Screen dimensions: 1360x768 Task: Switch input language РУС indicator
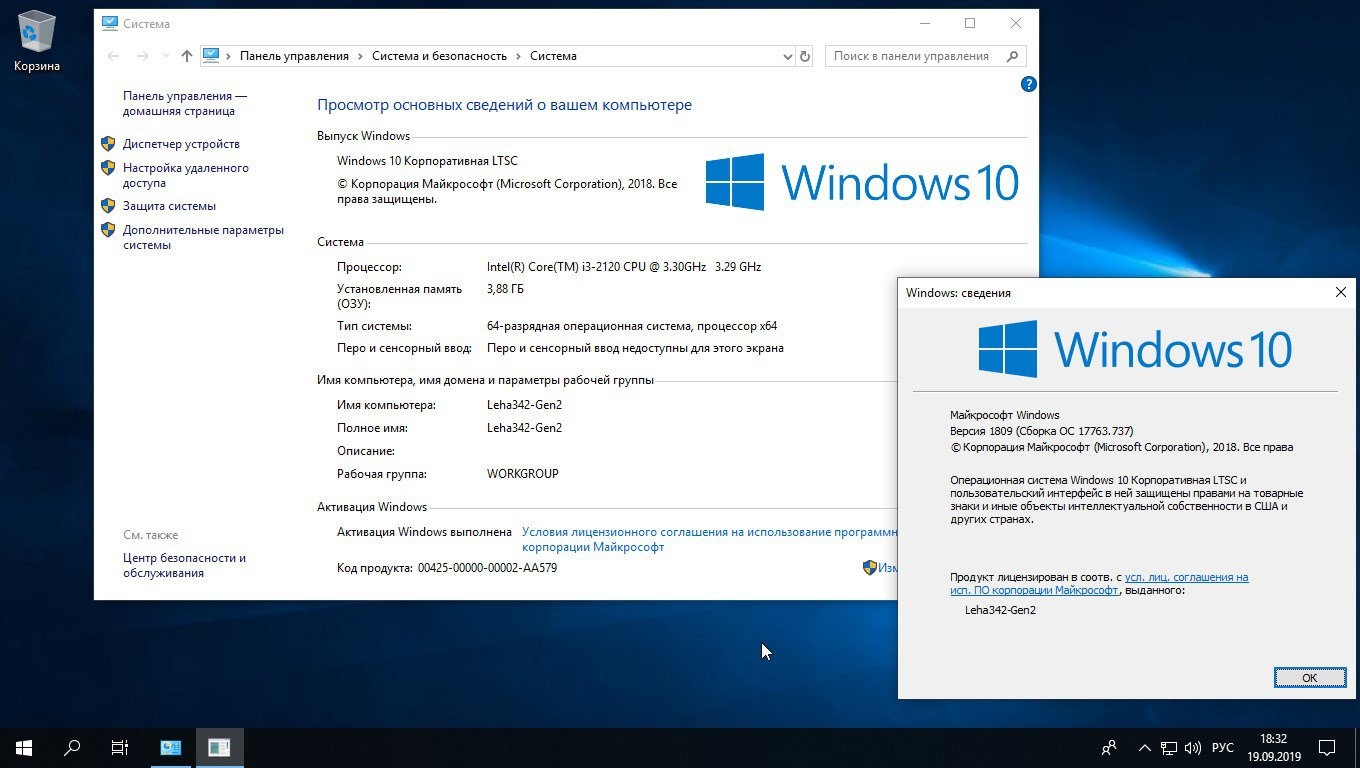(x=1222, y=747)
